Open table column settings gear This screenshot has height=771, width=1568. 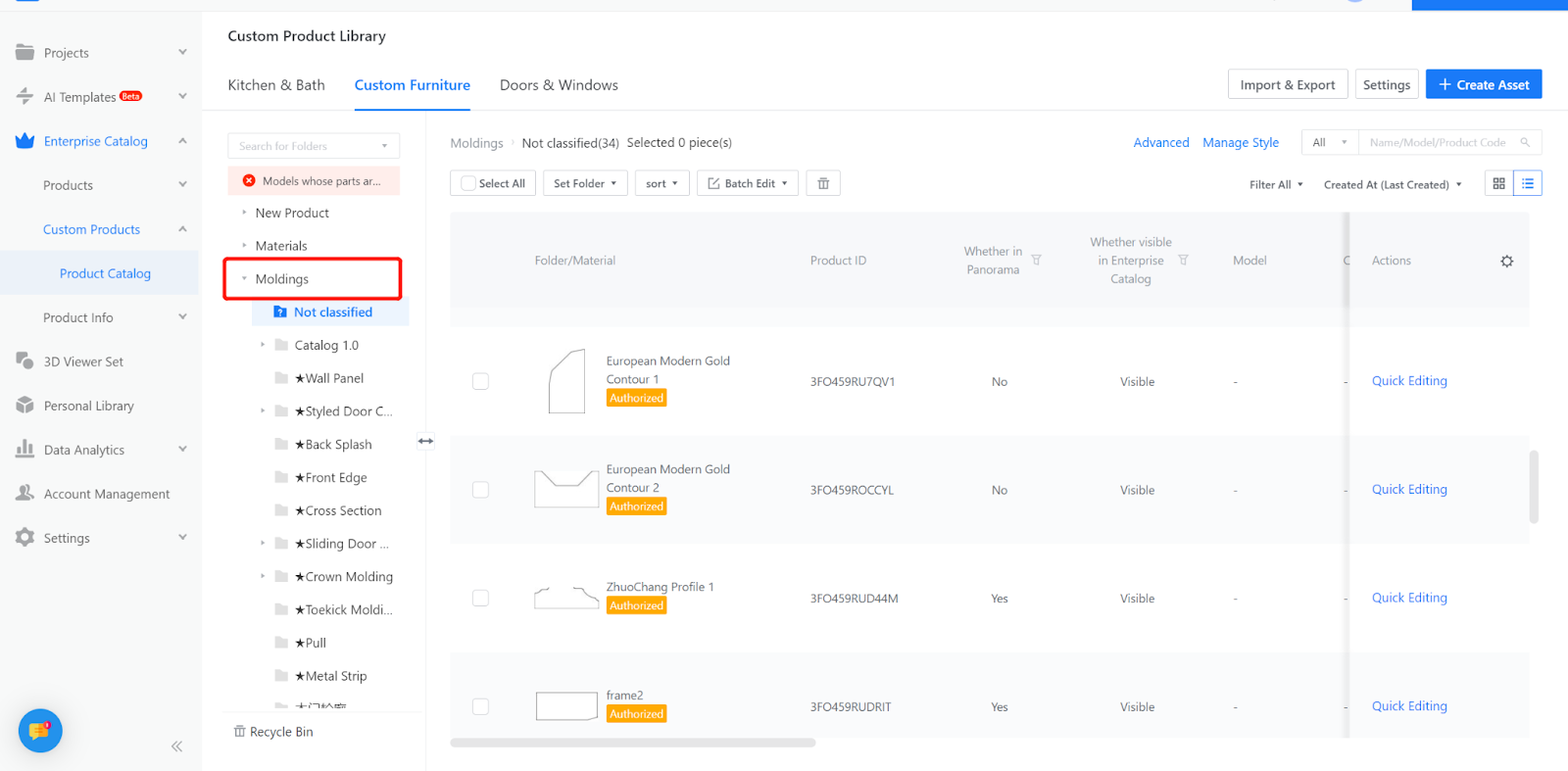click(x=1507, y=262)
